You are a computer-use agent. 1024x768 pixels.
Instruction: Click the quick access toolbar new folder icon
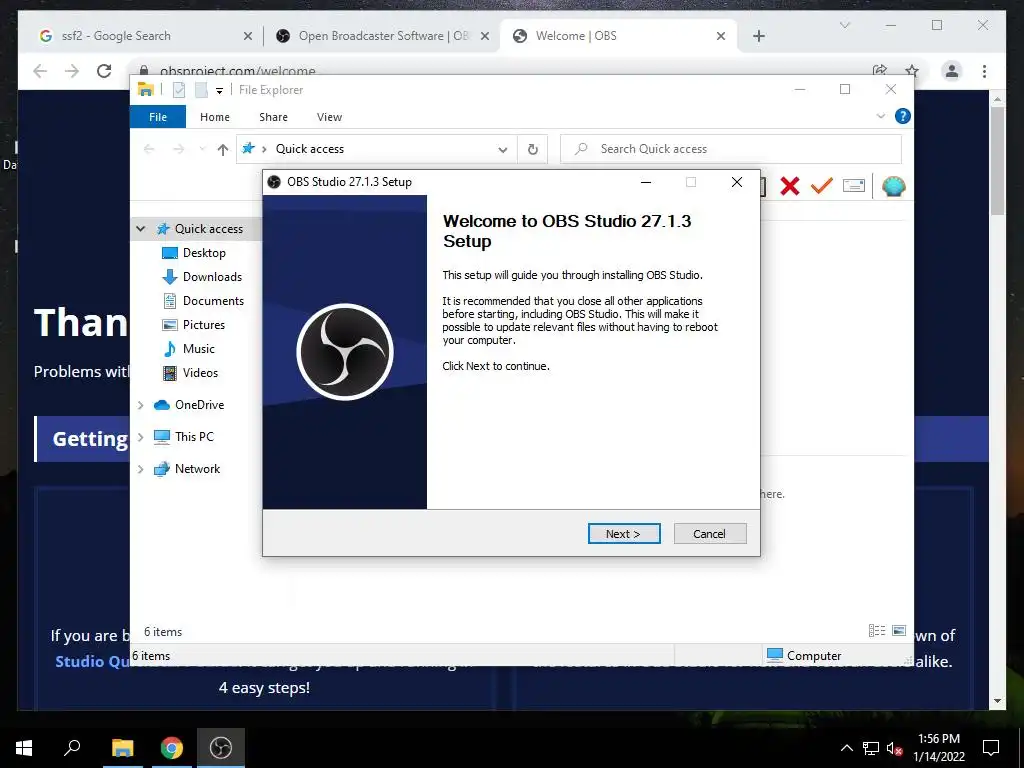201,90
